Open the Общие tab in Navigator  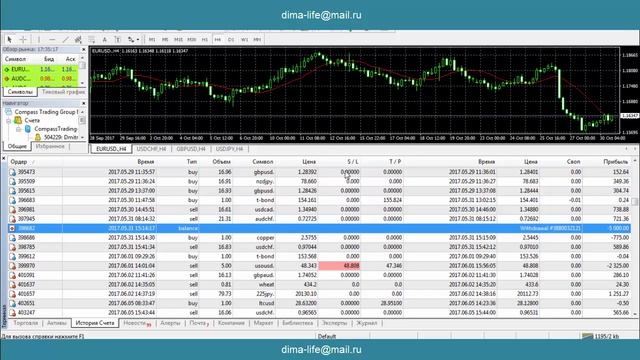point(17,146)
